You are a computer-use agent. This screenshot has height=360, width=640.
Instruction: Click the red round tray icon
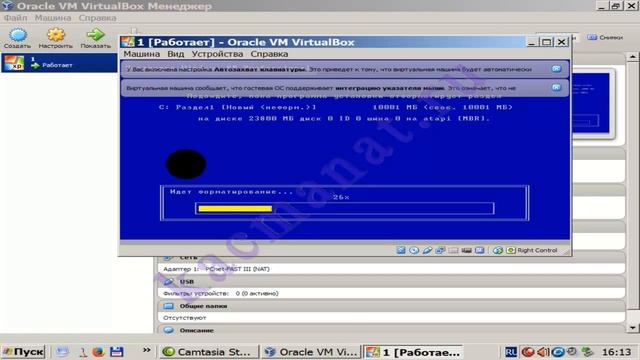(x=528, y=352)
